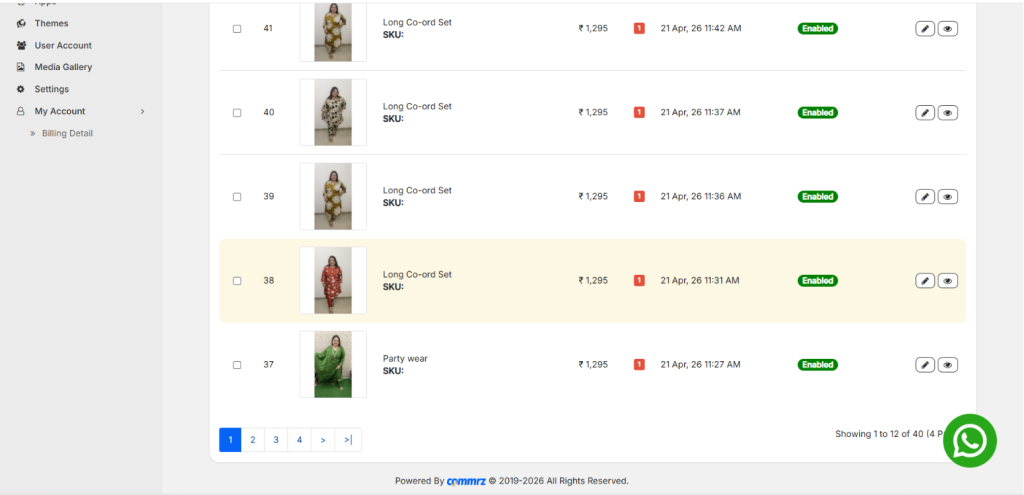Go to pagination page 3

(276, 439)
